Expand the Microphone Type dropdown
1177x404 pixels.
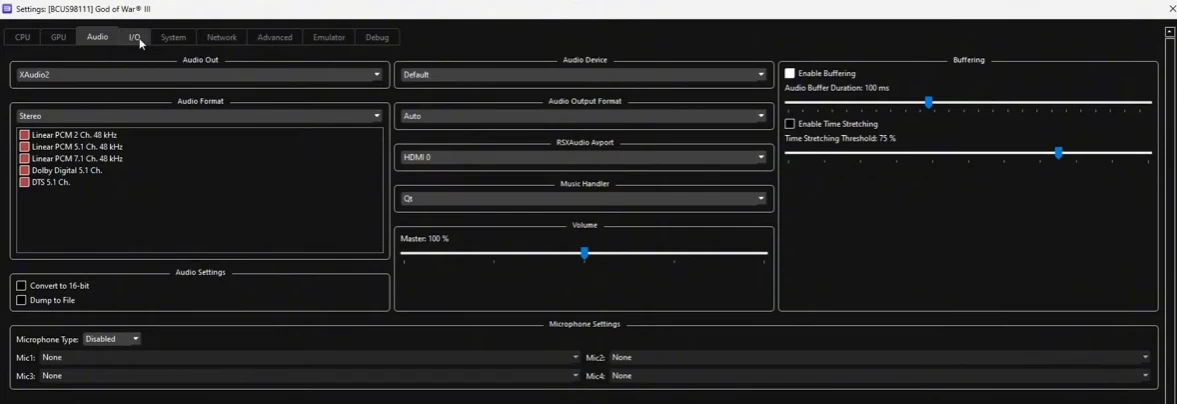[112, 339]
